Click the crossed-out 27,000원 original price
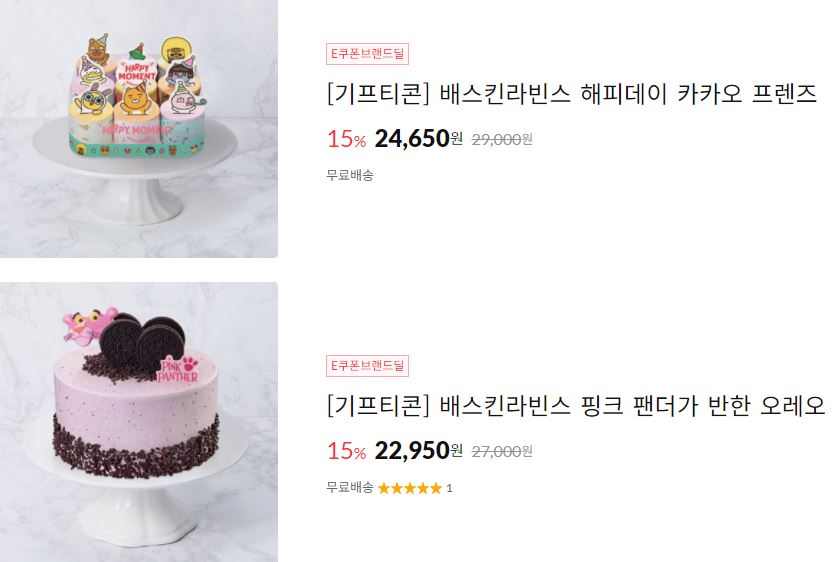The width and height of the screenshot is (839, 562). click(x=502, y=452)
